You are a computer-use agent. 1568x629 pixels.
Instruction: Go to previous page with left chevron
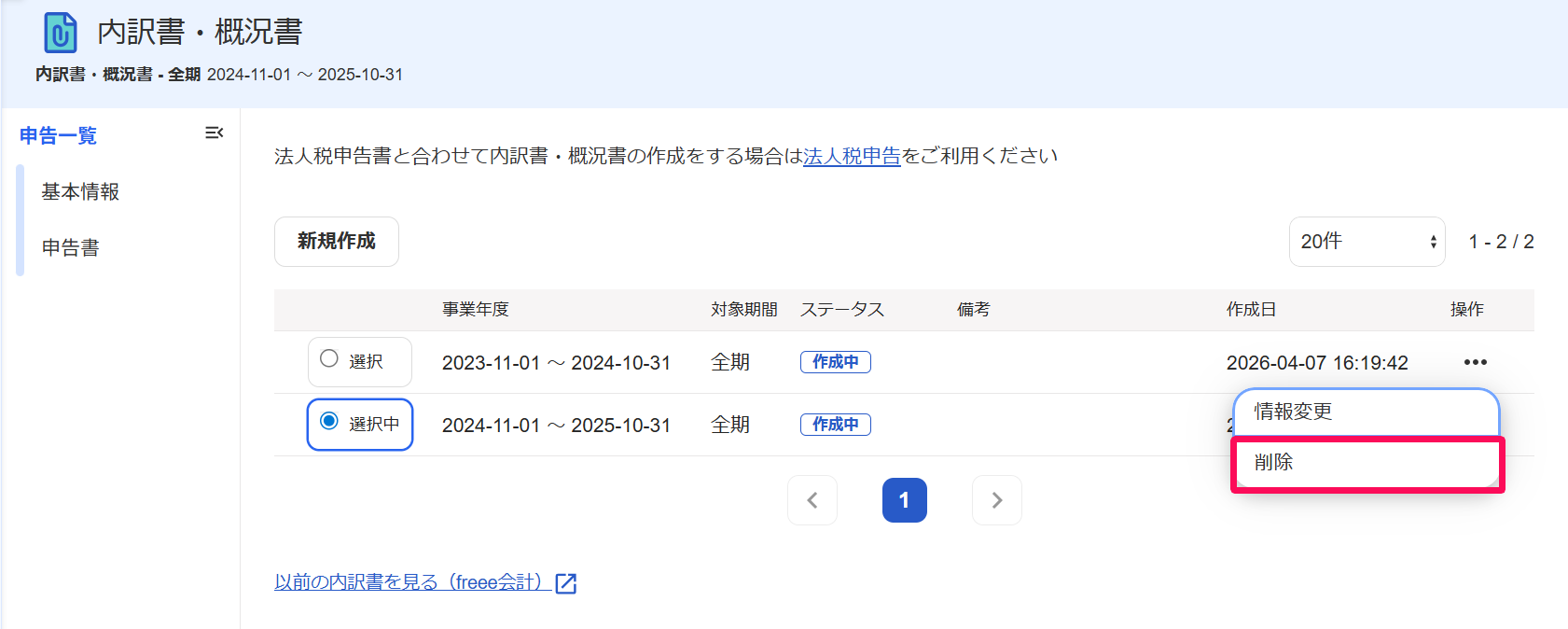point(812,500)
